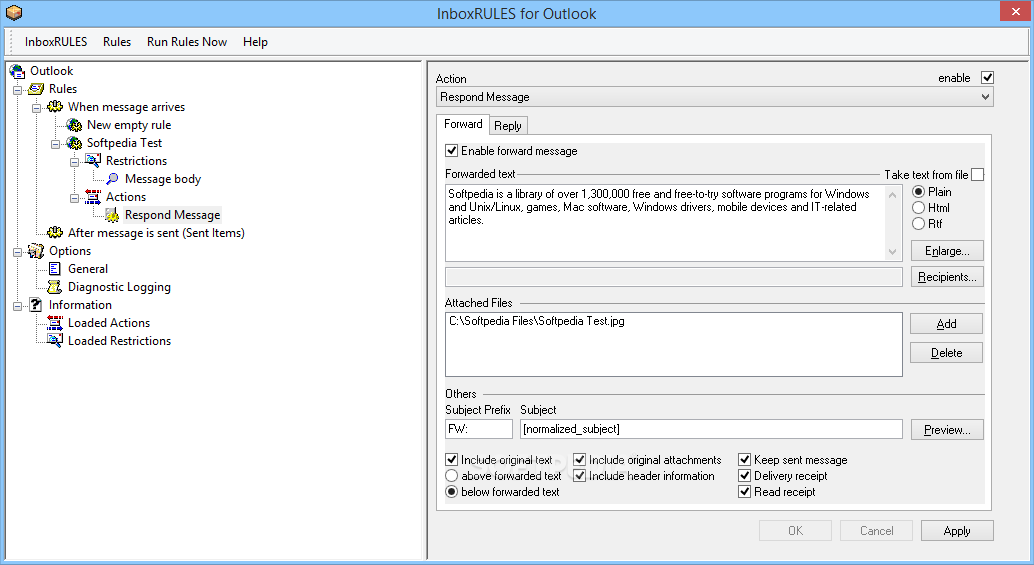Image resolution: width=1034 pixels, height=565 pixels.
Task: Click the Preview... button
Action: 947,430
